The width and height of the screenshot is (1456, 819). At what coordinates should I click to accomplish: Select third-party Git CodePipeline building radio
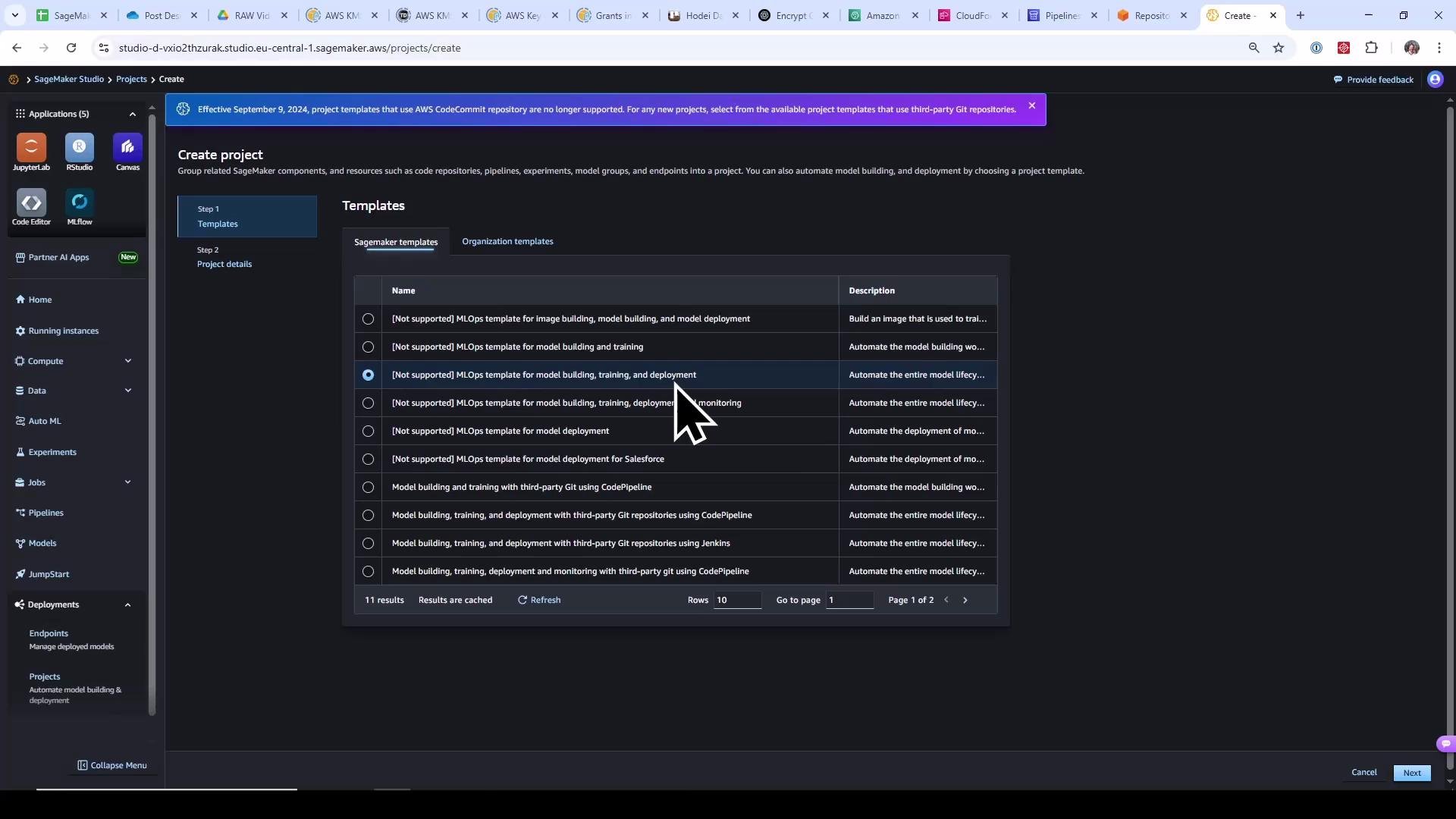368,487
